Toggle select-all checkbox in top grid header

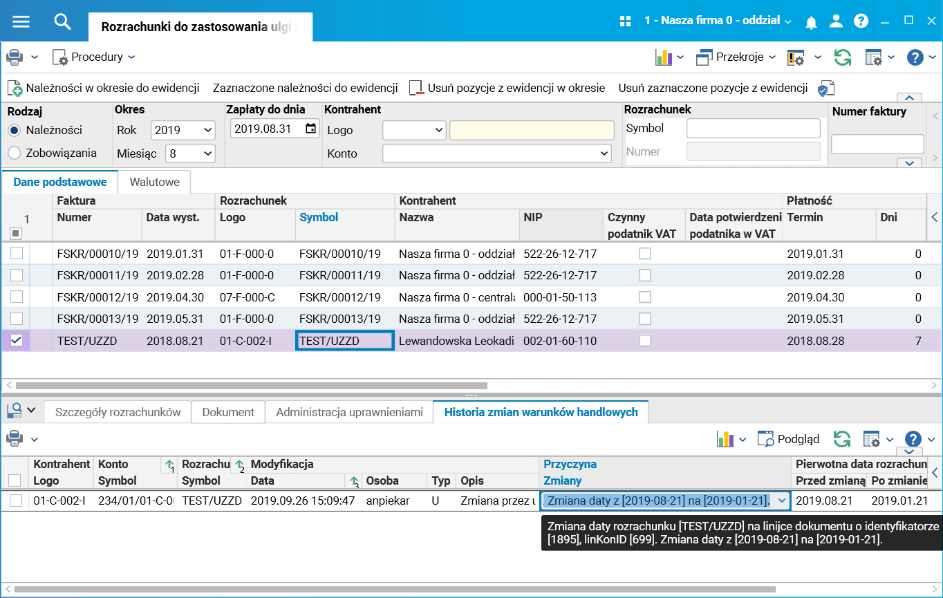16,233
